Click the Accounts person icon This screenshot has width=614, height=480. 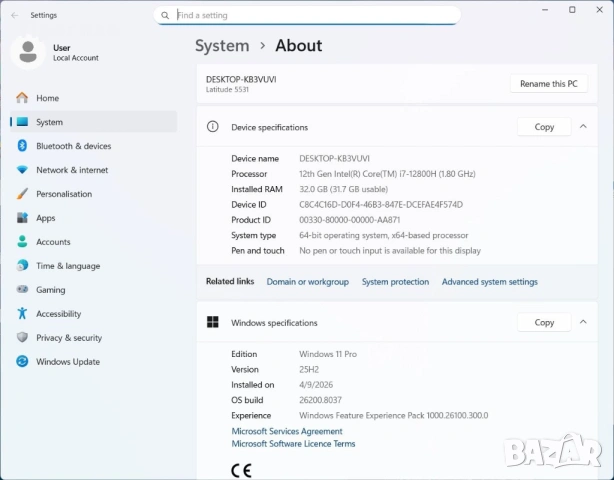coord(22,242)
